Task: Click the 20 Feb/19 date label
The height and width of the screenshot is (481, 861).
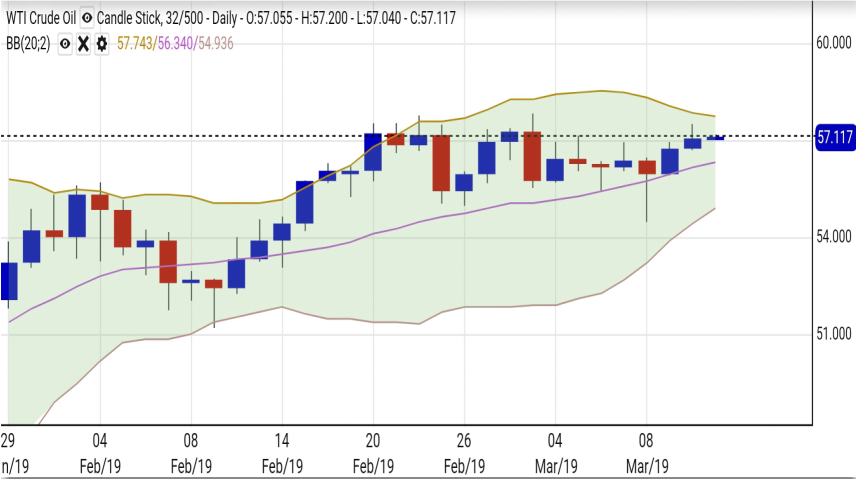Action: [x=373, y=453]
